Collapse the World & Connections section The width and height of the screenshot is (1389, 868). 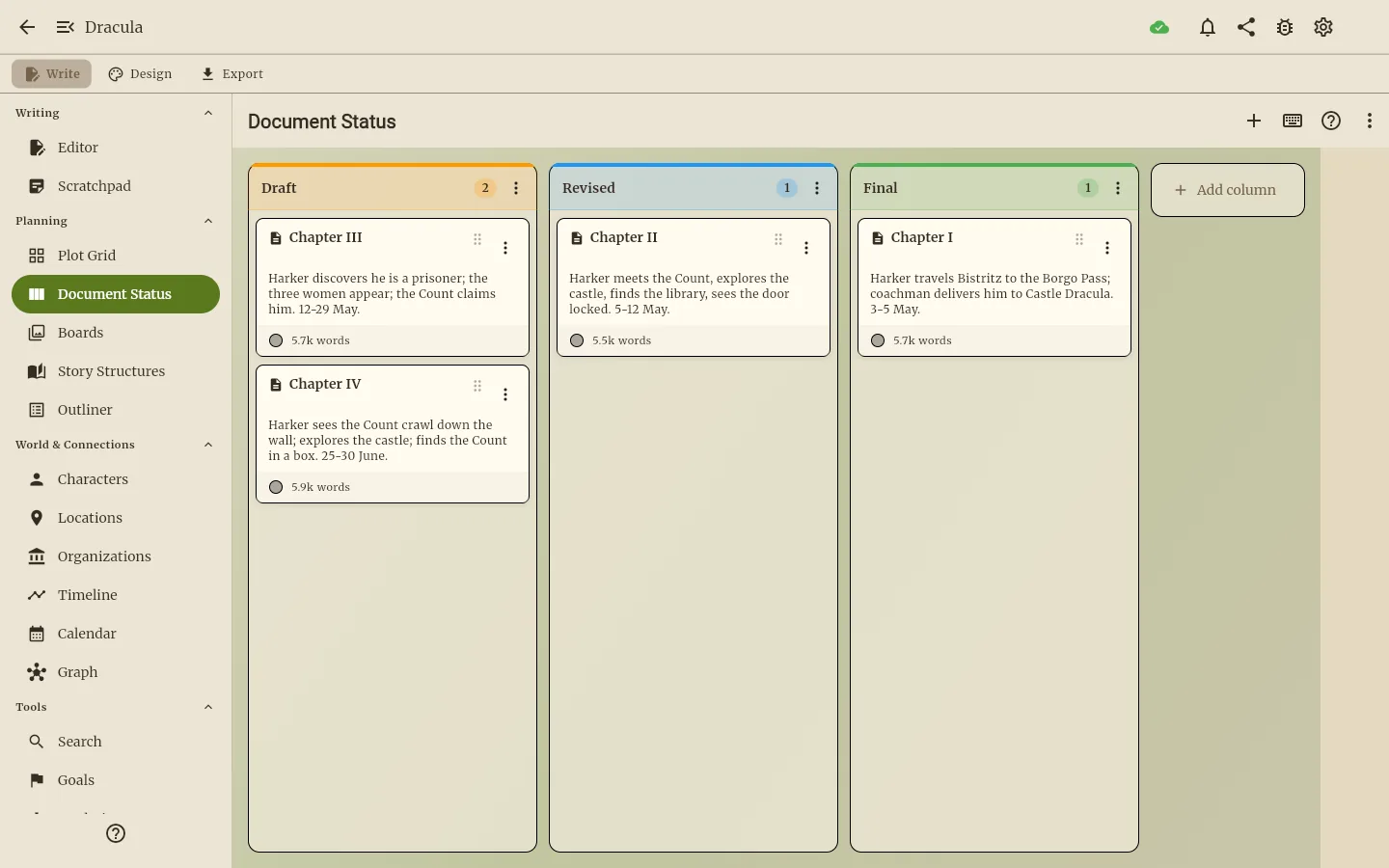point(208,445)
